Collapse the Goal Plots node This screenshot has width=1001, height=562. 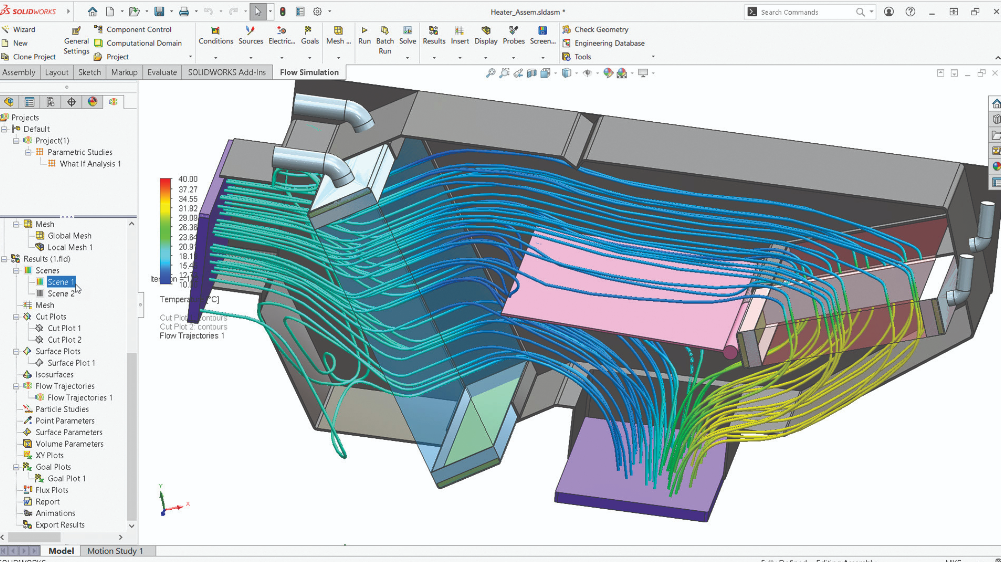pos(16,467)
